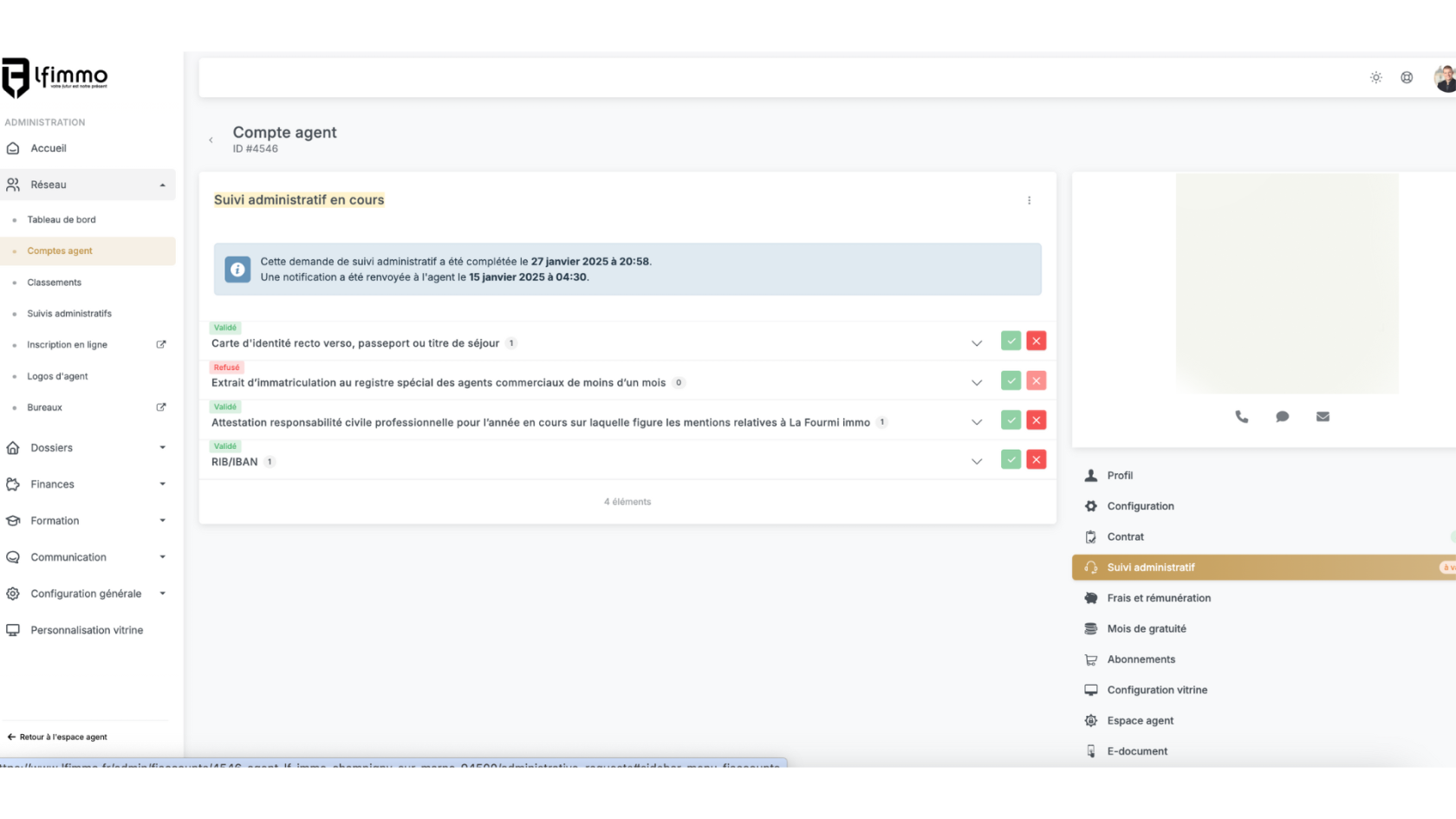Reject the Carte d'identité document with red X

[x=1036, y=341]
